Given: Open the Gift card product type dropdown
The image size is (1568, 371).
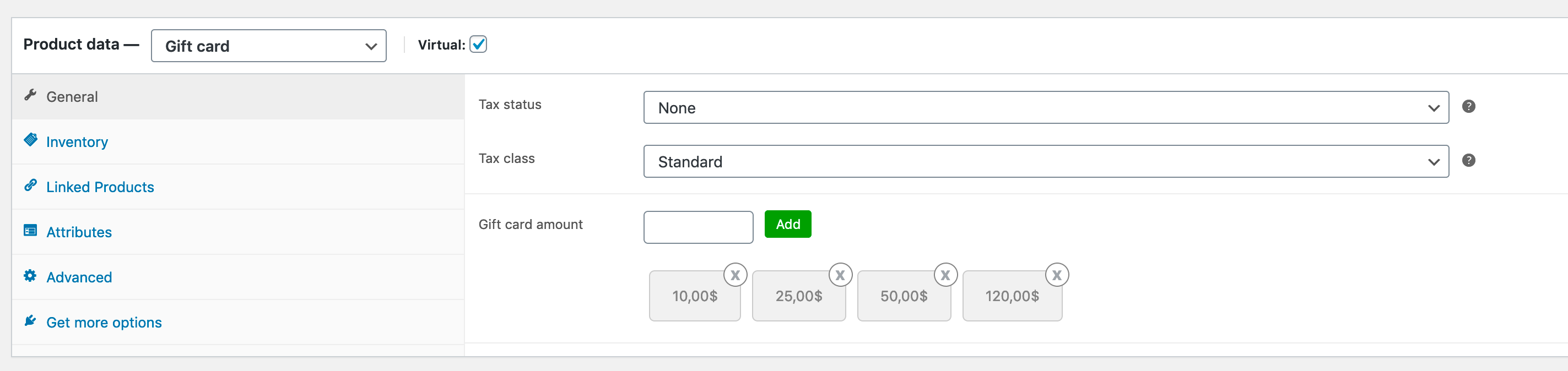Looking at the screenshot, I should pyautogui.click(x=268, y=46).
